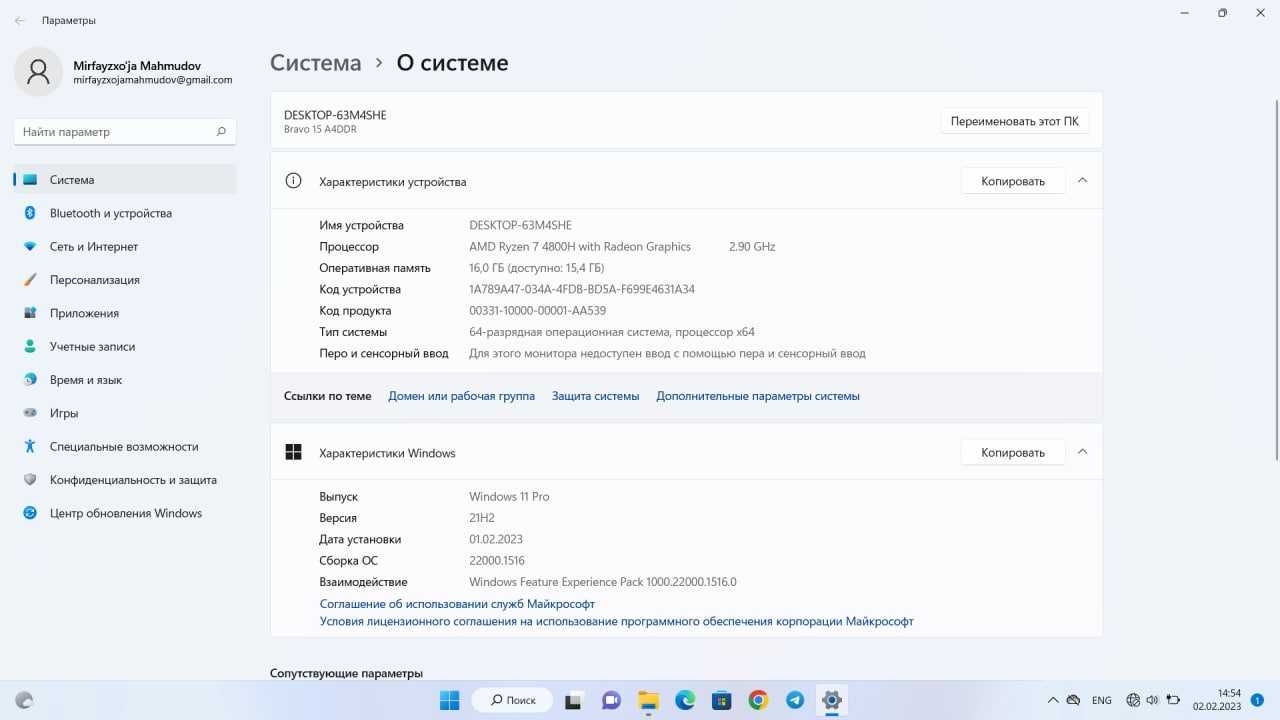The image size is (1280, 720).
Task: Click the Windows logo beside Характеристики Windows
Action: 293,452
